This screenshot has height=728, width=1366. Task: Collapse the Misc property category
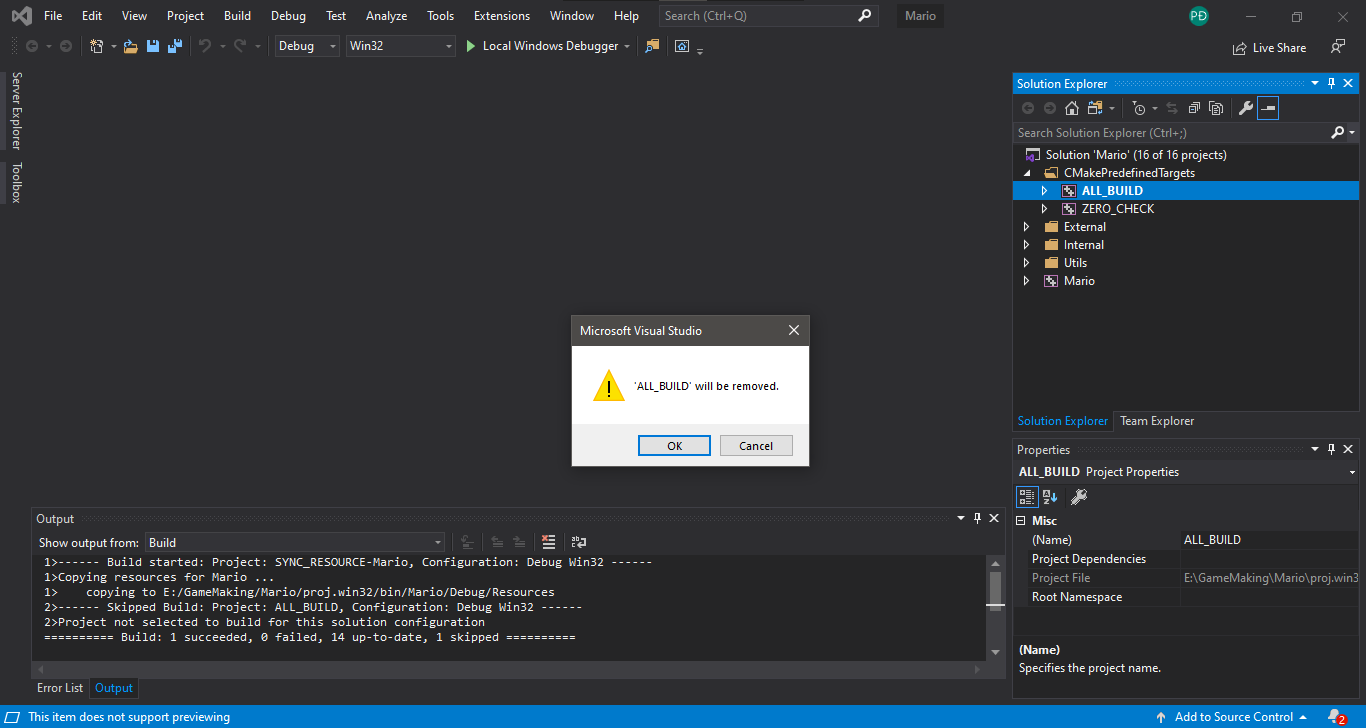click(x=1021, y=521)
